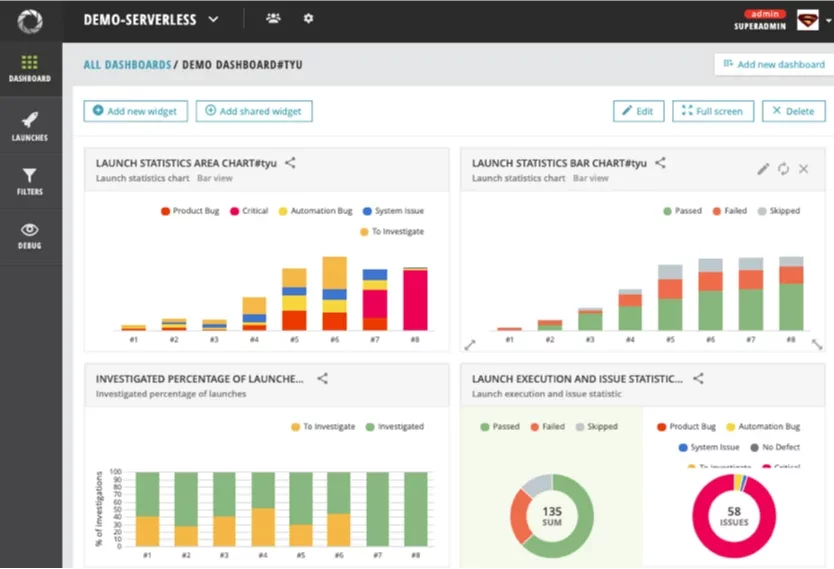The height and width of the screenshot is (569, 834).
Task: Remove the Launch Statistics Bar Chart widget
Action: 804,169
